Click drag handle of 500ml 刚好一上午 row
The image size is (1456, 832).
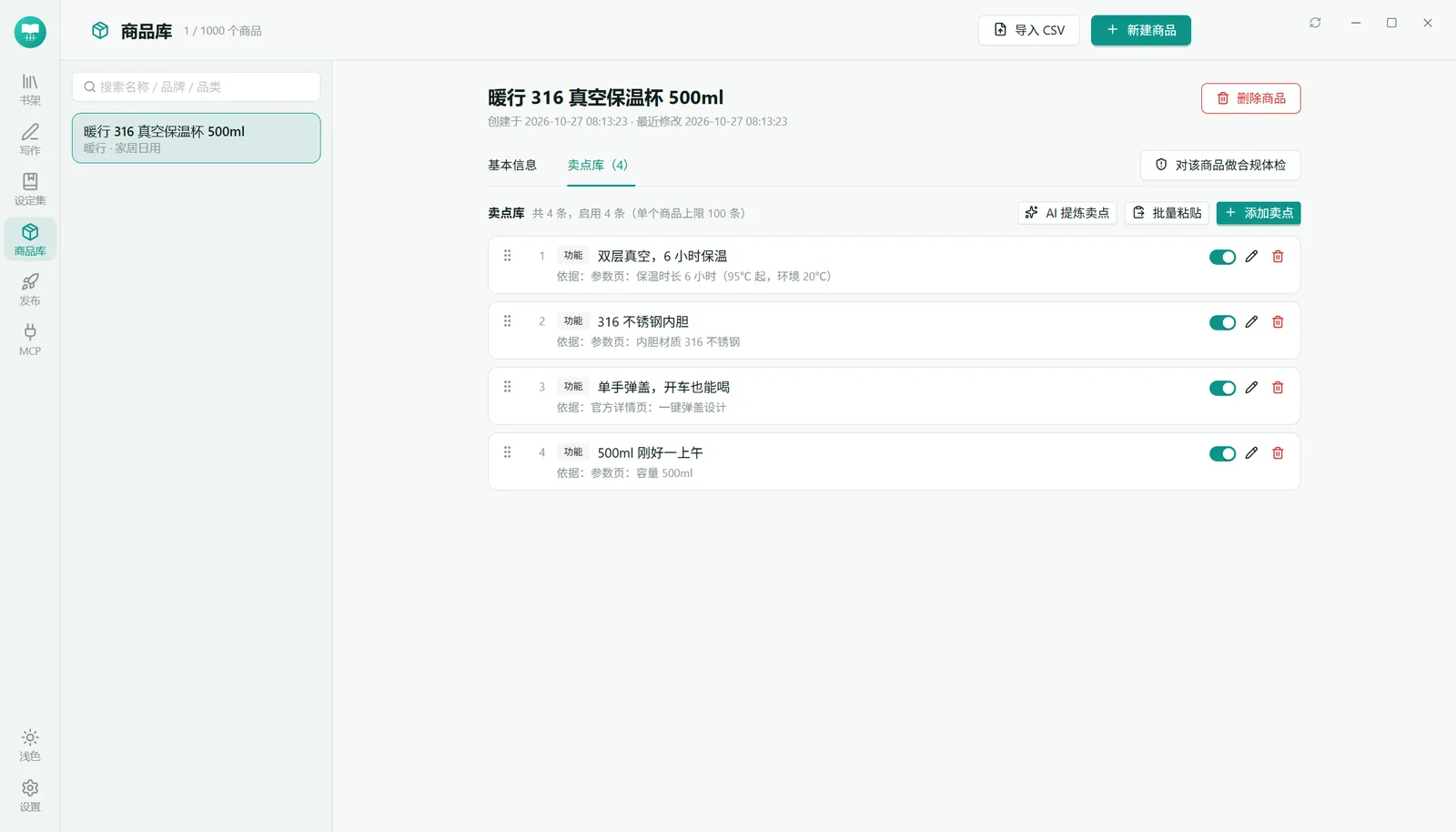[508, 452]
